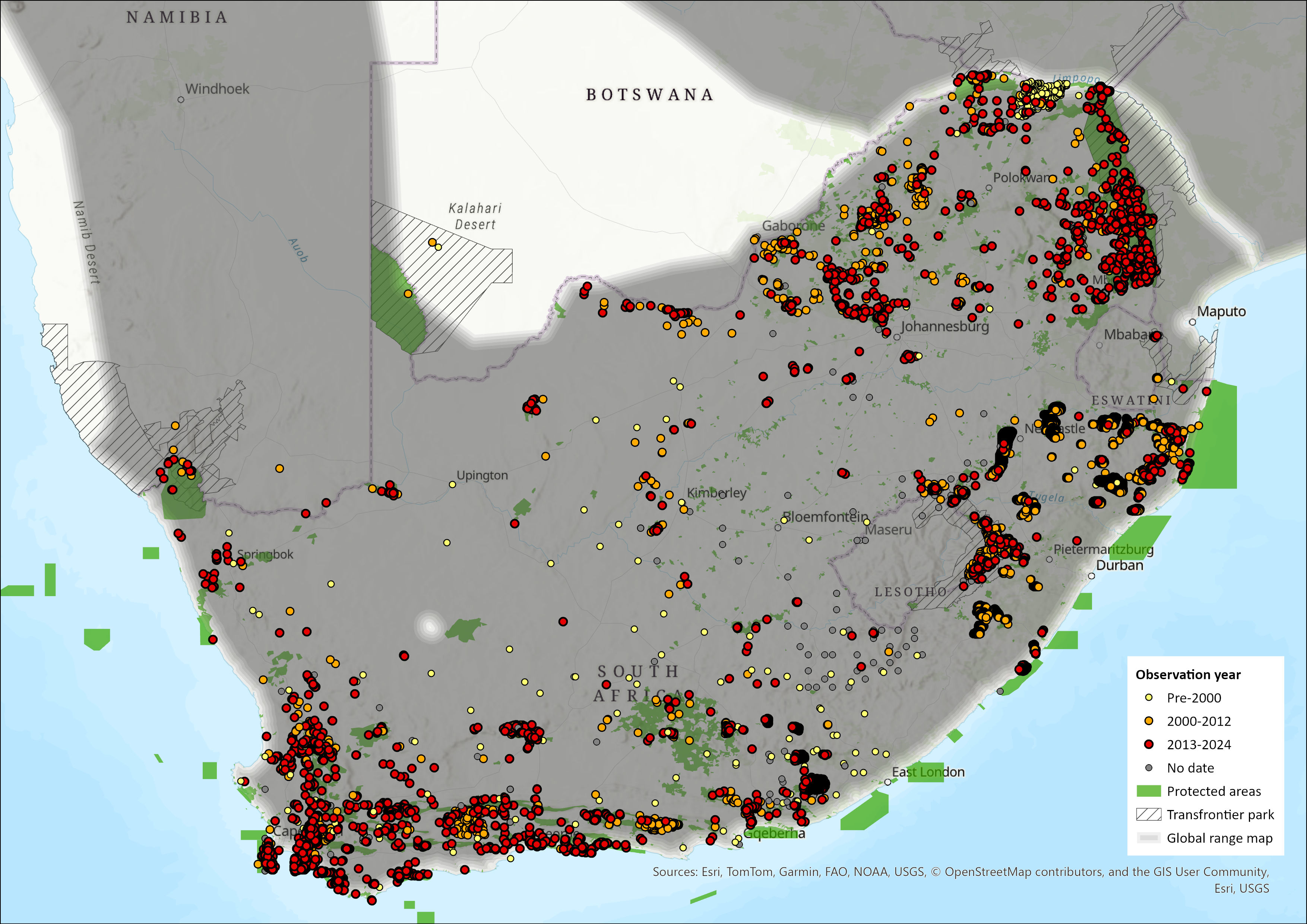Click the East London city label
This screenshot has width=1307, height=924.
(x=928, y=772)
